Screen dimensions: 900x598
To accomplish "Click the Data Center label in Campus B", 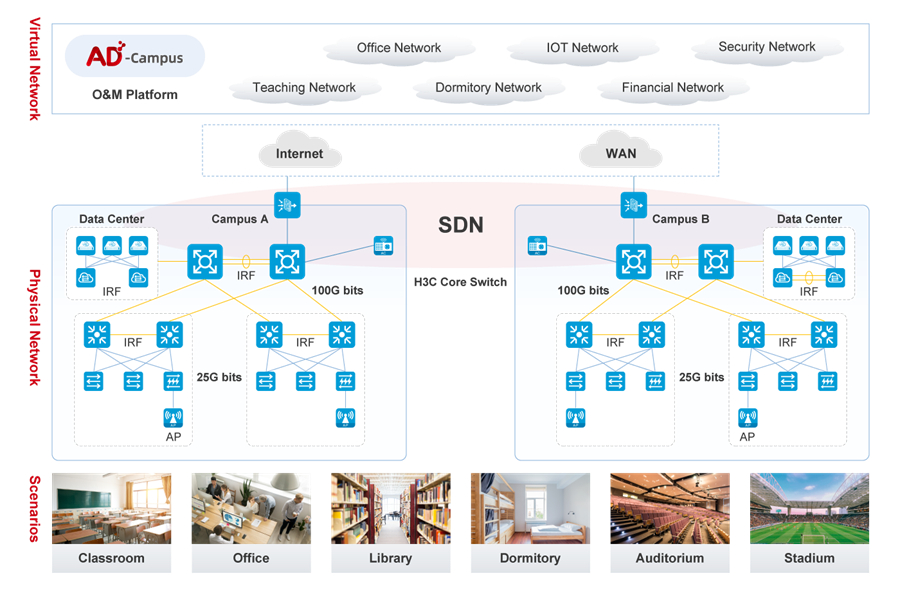I will pyautogui.click(x=809, y=219).
